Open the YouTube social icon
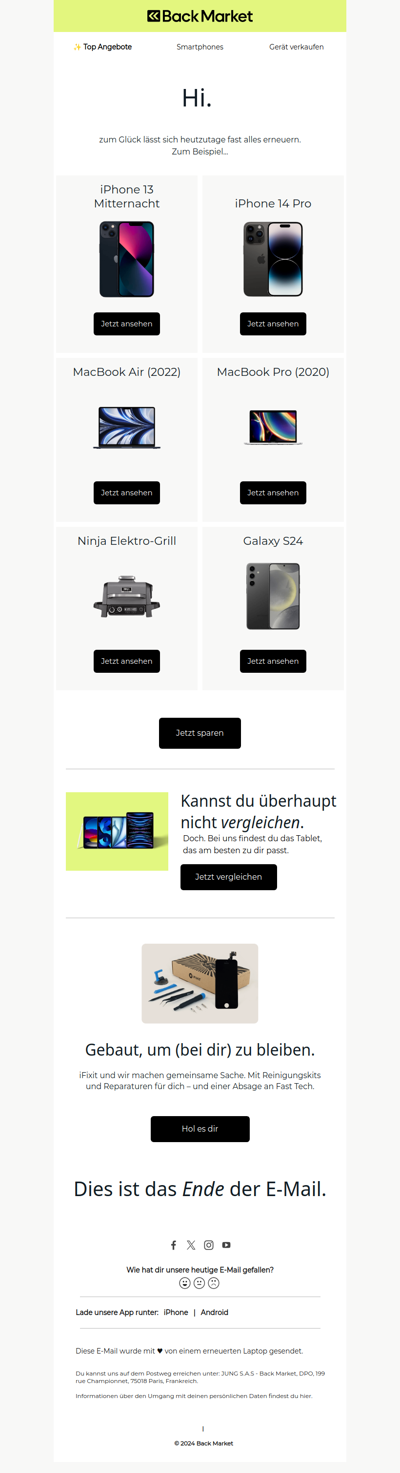400x1473 pixels. (x=227, y=1245)
